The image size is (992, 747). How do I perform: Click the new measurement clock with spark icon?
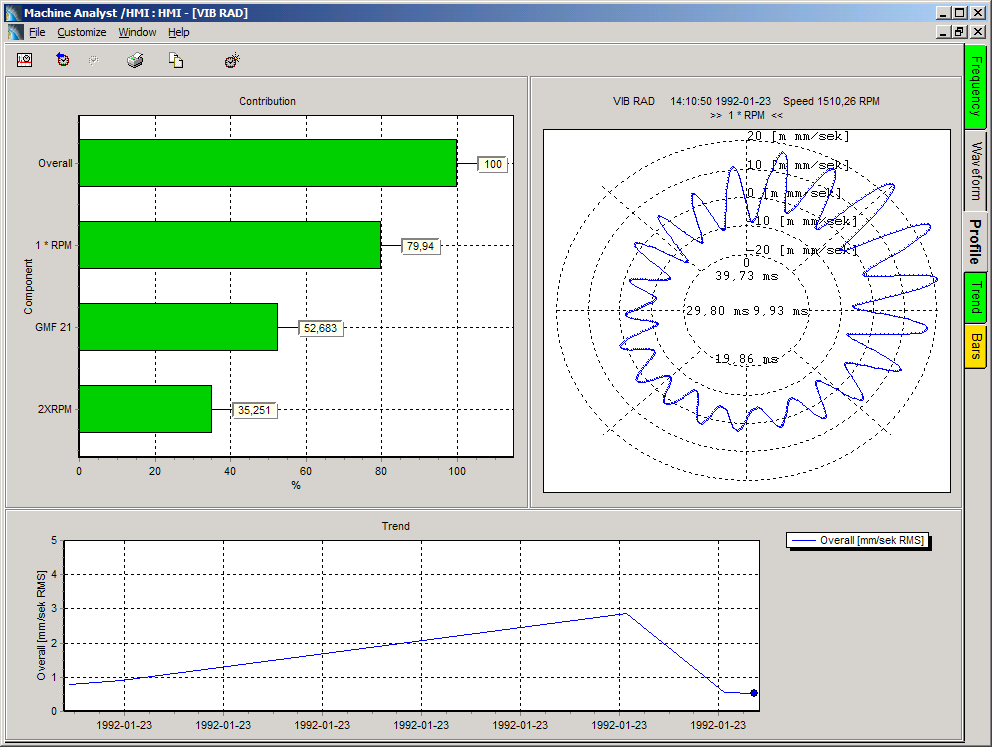point(232,60)
